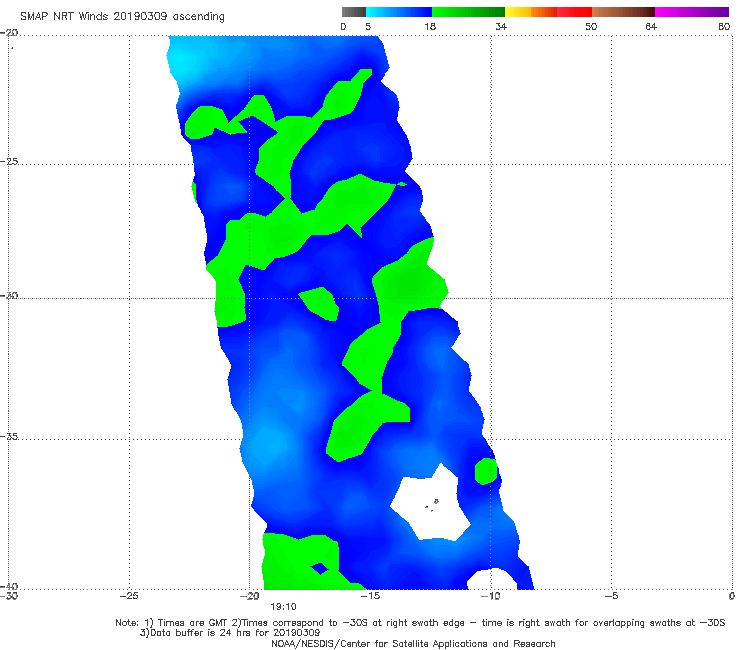Click the latitude axis label '-35'
740x650 pixels.
9,437
